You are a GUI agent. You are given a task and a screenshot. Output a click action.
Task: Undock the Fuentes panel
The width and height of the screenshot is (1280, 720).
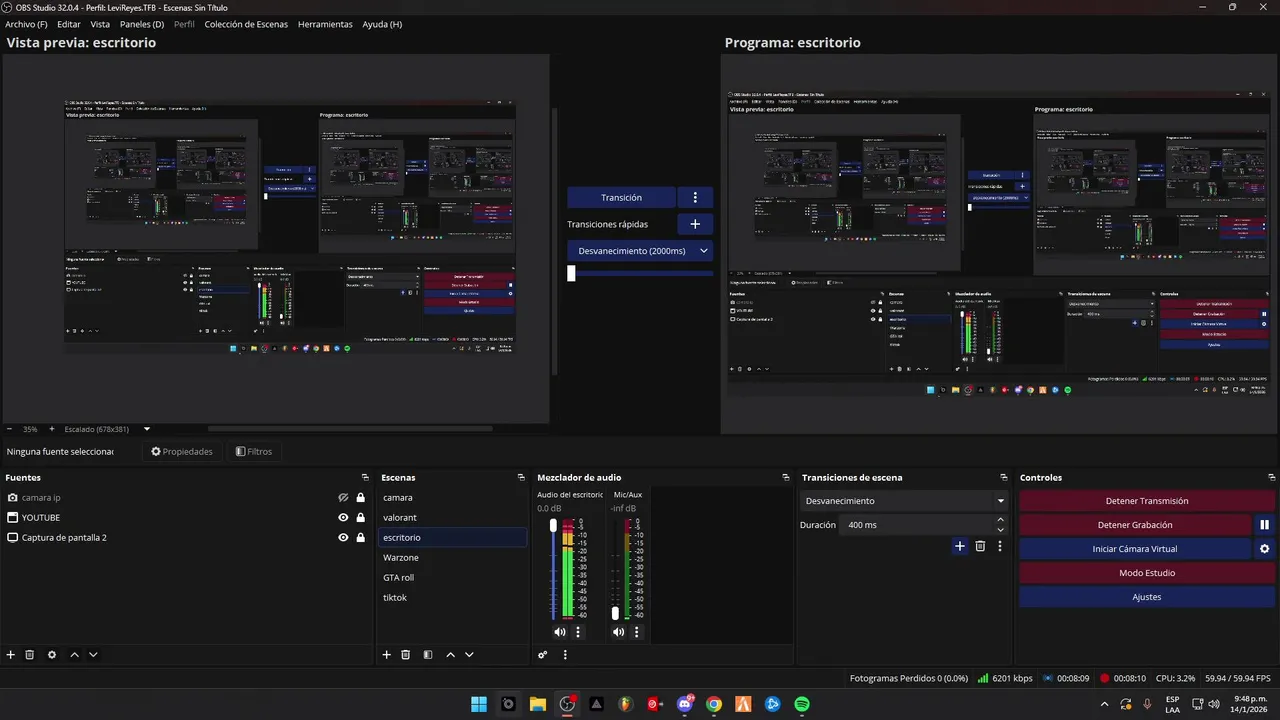pyautogui.click(x=365, y=478)
